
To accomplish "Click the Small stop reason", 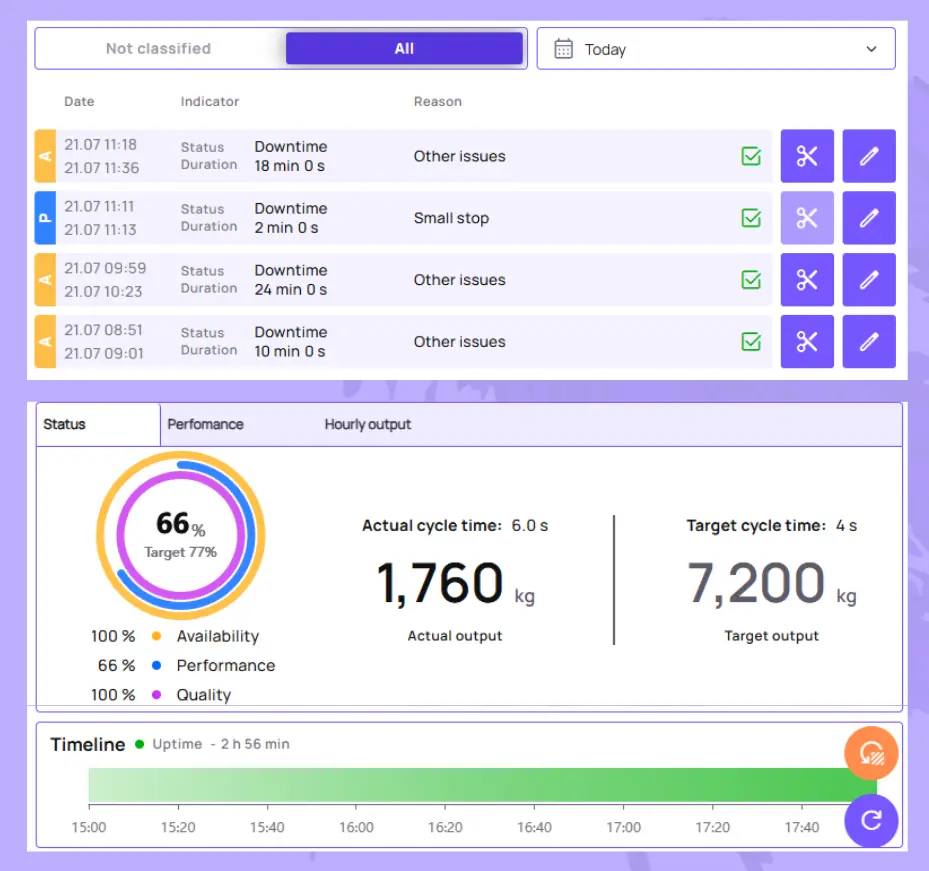I will (x=451, y=218).
